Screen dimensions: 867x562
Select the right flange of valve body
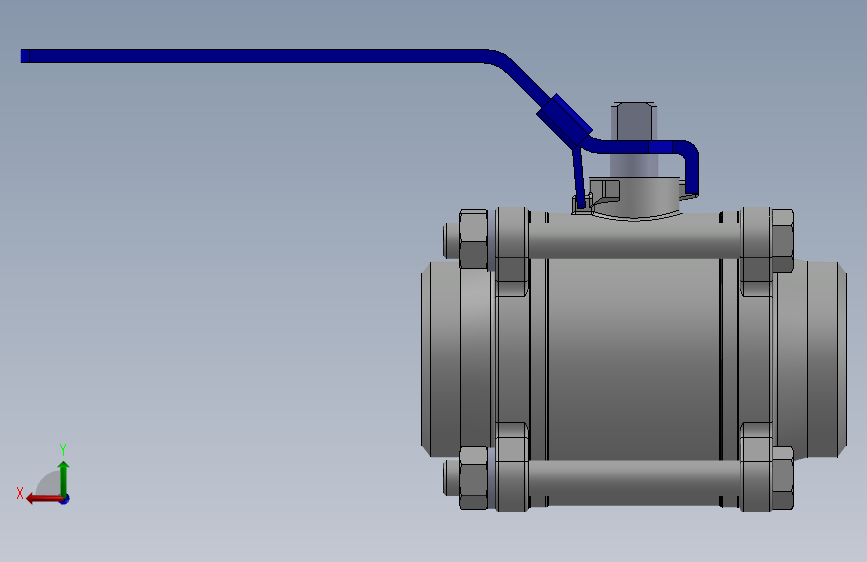(756, 360)
